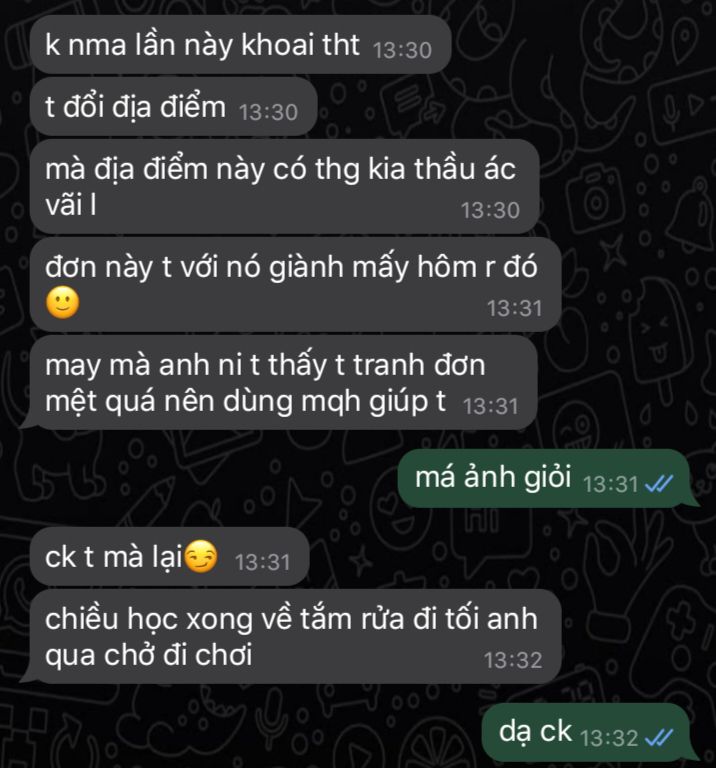Tap the message about 'thg kia thầu ác'
This screenshot has width=716, height=768.
pos(285,186)
